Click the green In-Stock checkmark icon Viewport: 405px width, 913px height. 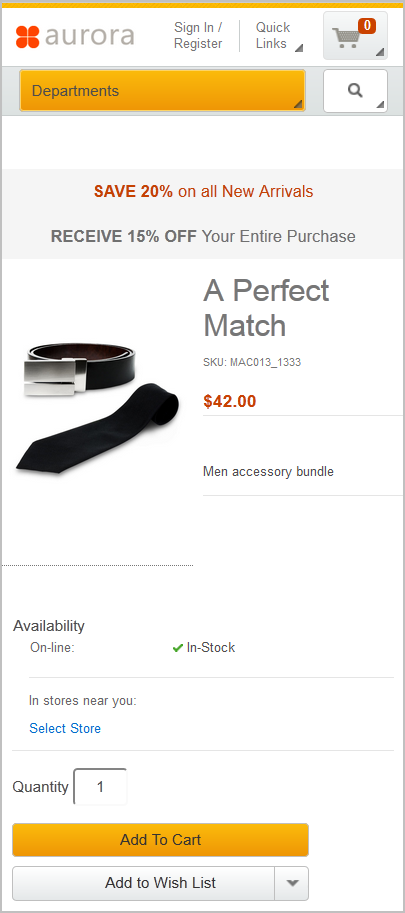tap(178, 647)
